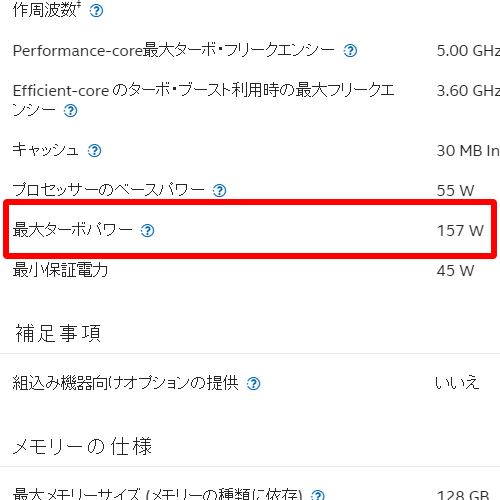The image size is (500, 500).
Task: Select the 最大ターボパワー row label
Action: coord(72,230)
